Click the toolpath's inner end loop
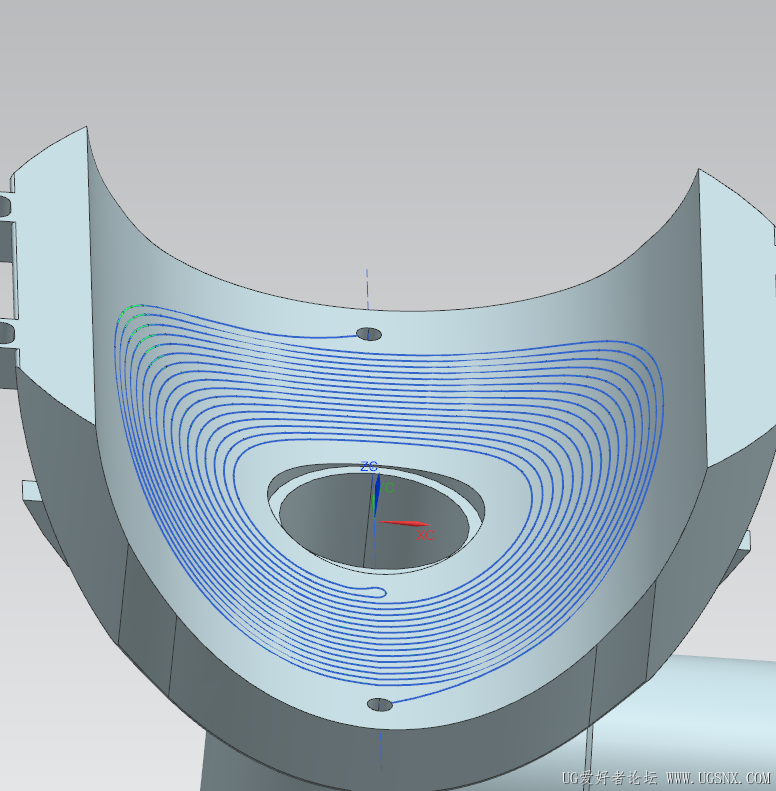Image resolution: width=776 pixels, height=791 pixels. [379, 592]
